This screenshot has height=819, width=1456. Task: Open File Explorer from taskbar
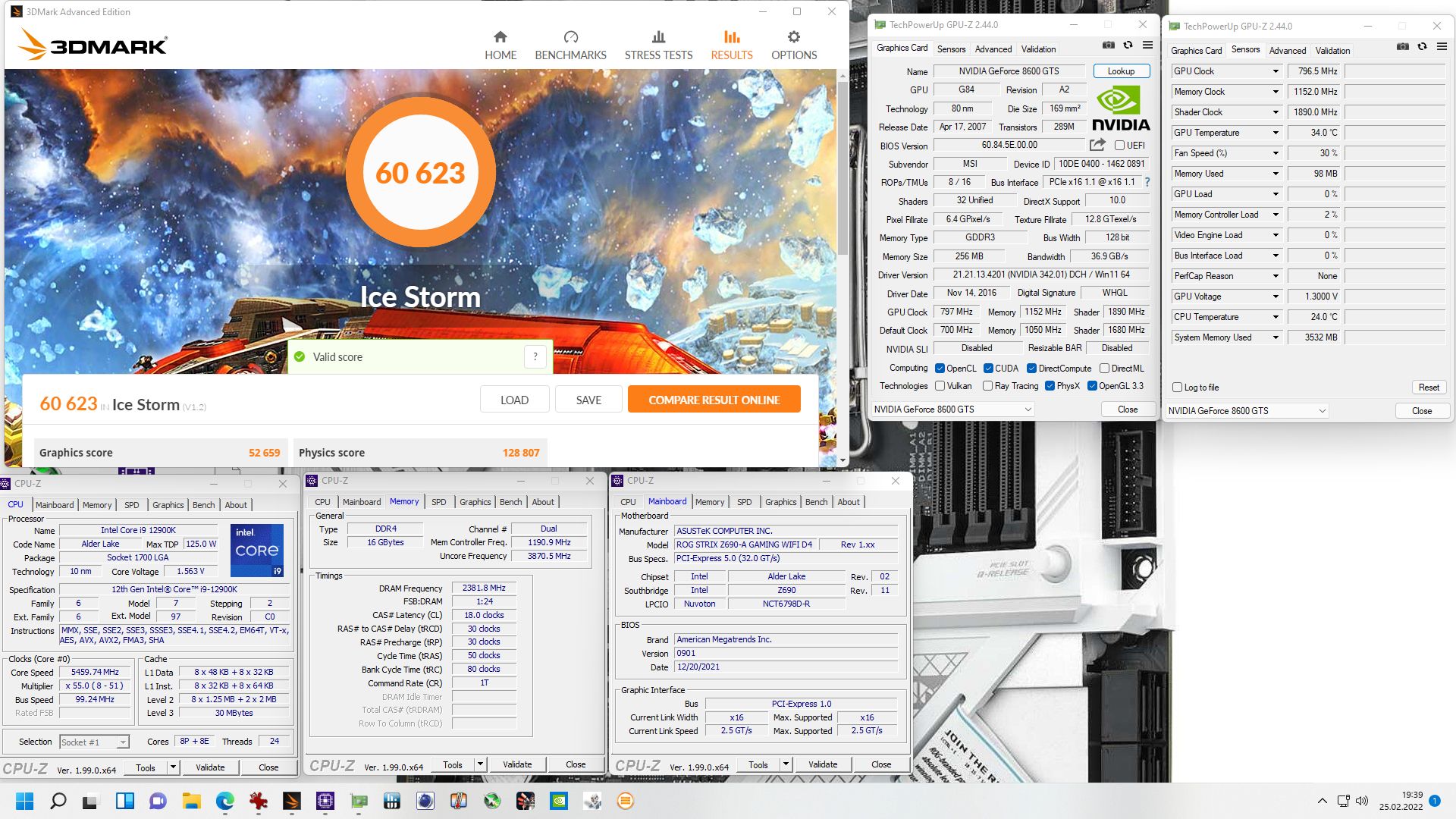point(191,801)
